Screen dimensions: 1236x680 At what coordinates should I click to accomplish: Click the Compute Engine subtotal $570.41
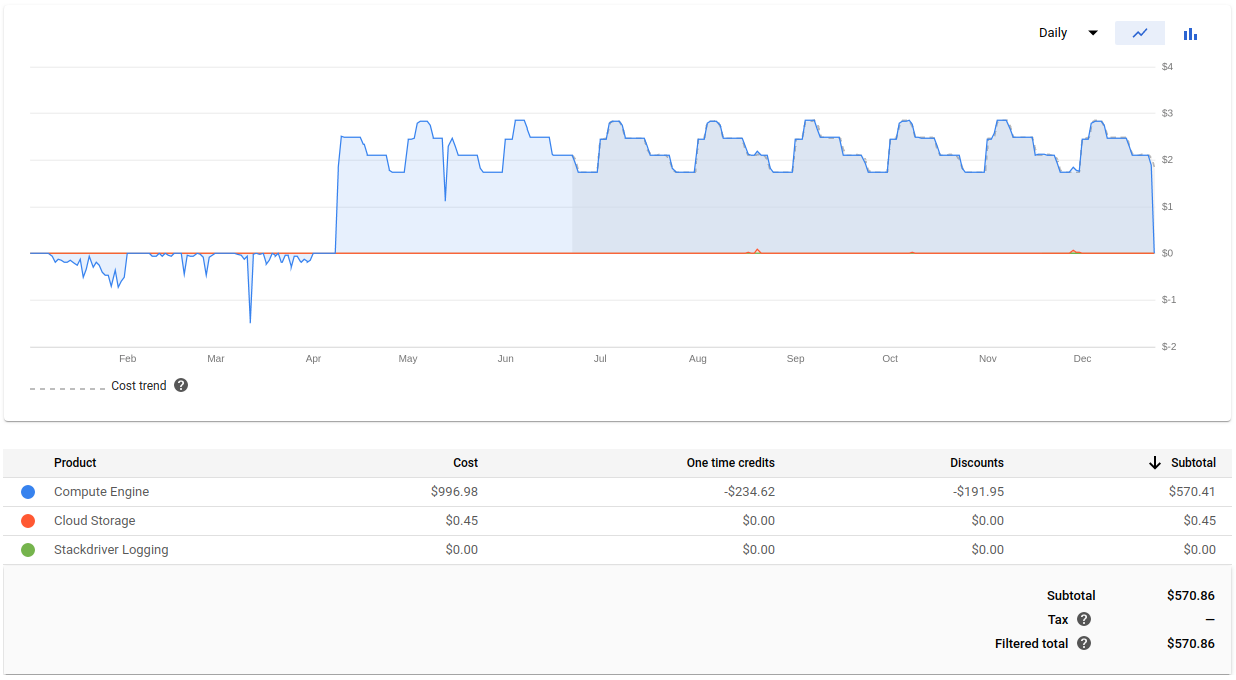[x=1192, y=492]
